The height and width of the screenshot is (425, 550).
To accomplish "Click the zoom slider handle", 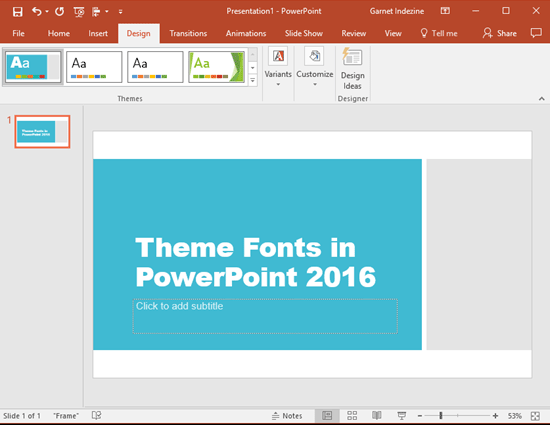I will (x=441, y=416).
